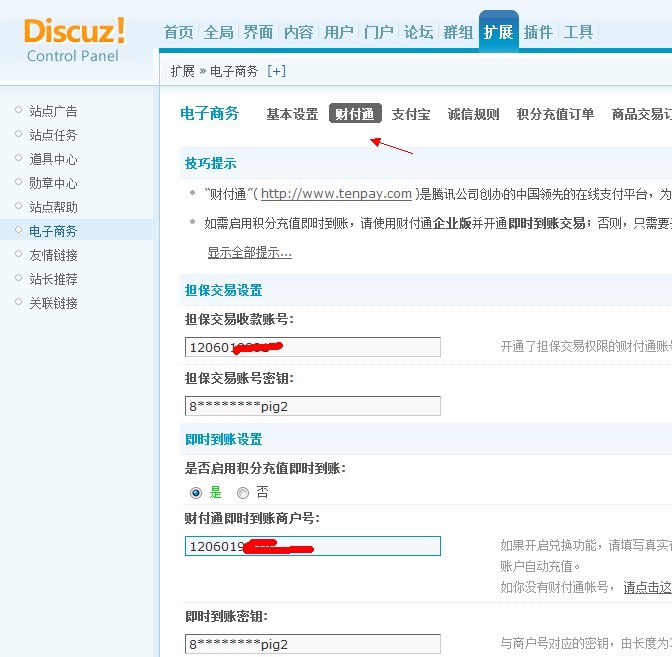Viewport: 672px width, 657px height.
Task: Switch to the 诚信规则 sub-tab
Action: point(474,114)
